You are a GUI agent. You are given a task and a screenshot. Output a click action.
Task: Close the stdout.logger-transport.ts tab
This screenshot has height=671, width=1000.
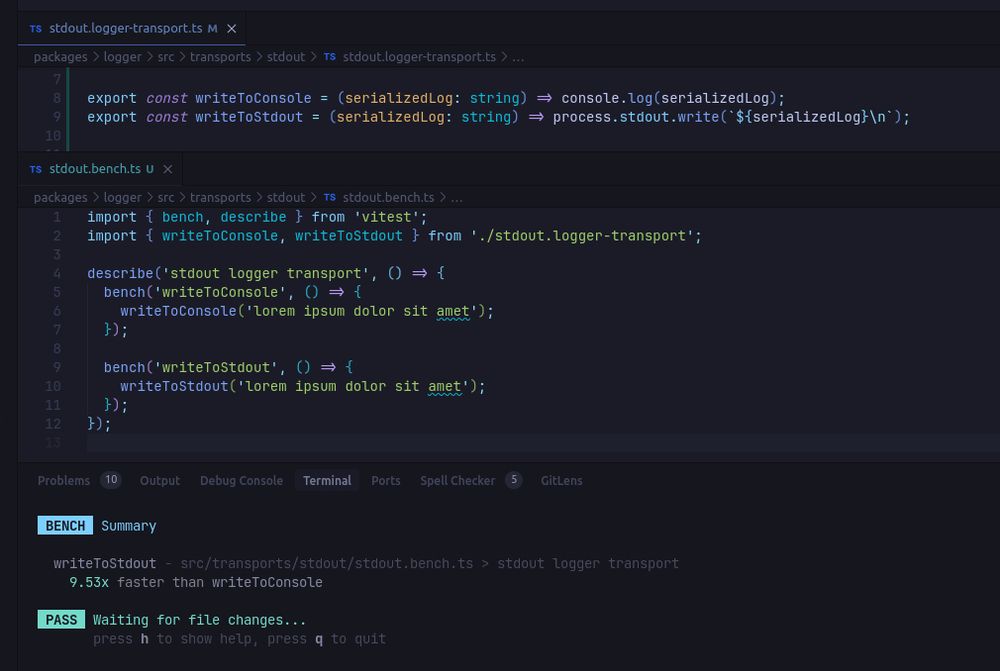(x=232, y=29)
